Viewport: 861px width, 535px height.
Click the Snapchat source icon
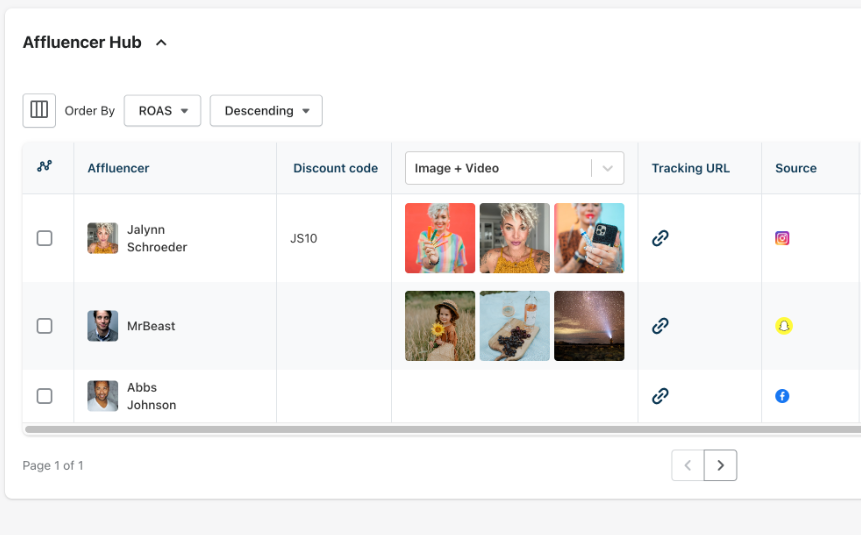(784, 326)
